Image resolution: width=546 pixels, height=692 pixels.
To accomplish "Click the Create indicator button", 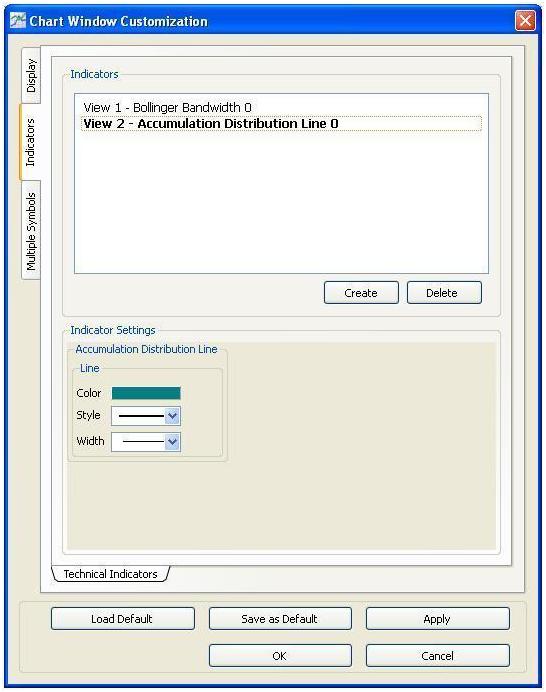I will pos(361,293).
